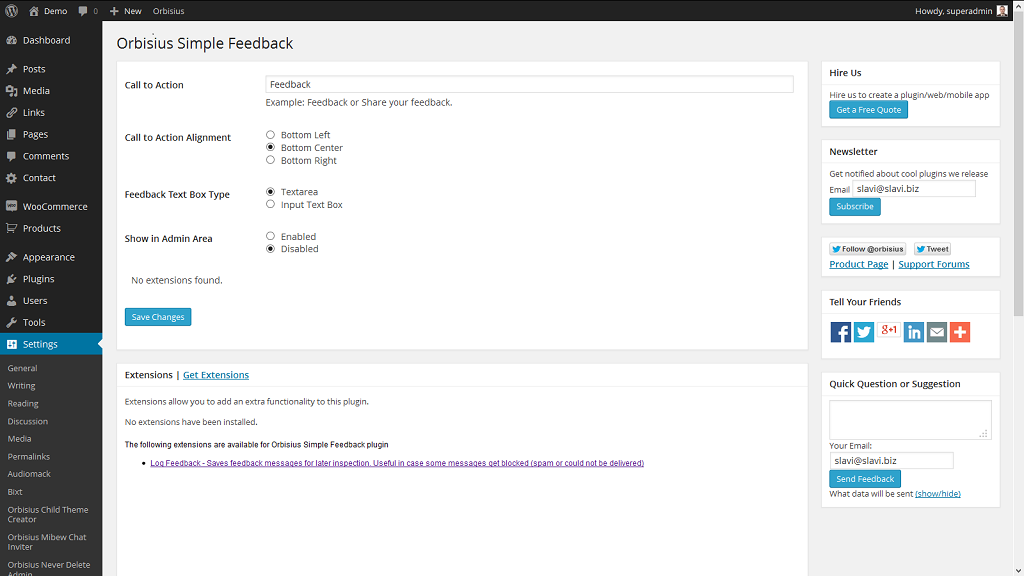Click Follow @orbisius button
The width and height of the screenshot is (1024, 576).
pos(868,249)
